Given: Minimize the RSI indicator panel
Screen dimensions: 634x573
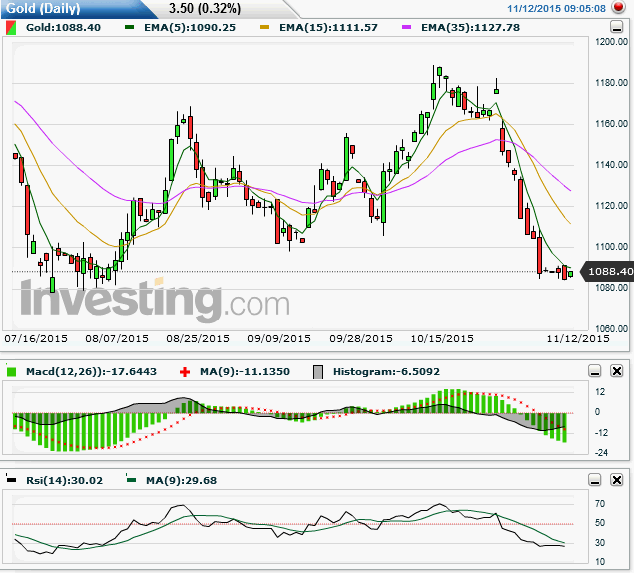Looking at the screenshot, I should click(594, 480).
